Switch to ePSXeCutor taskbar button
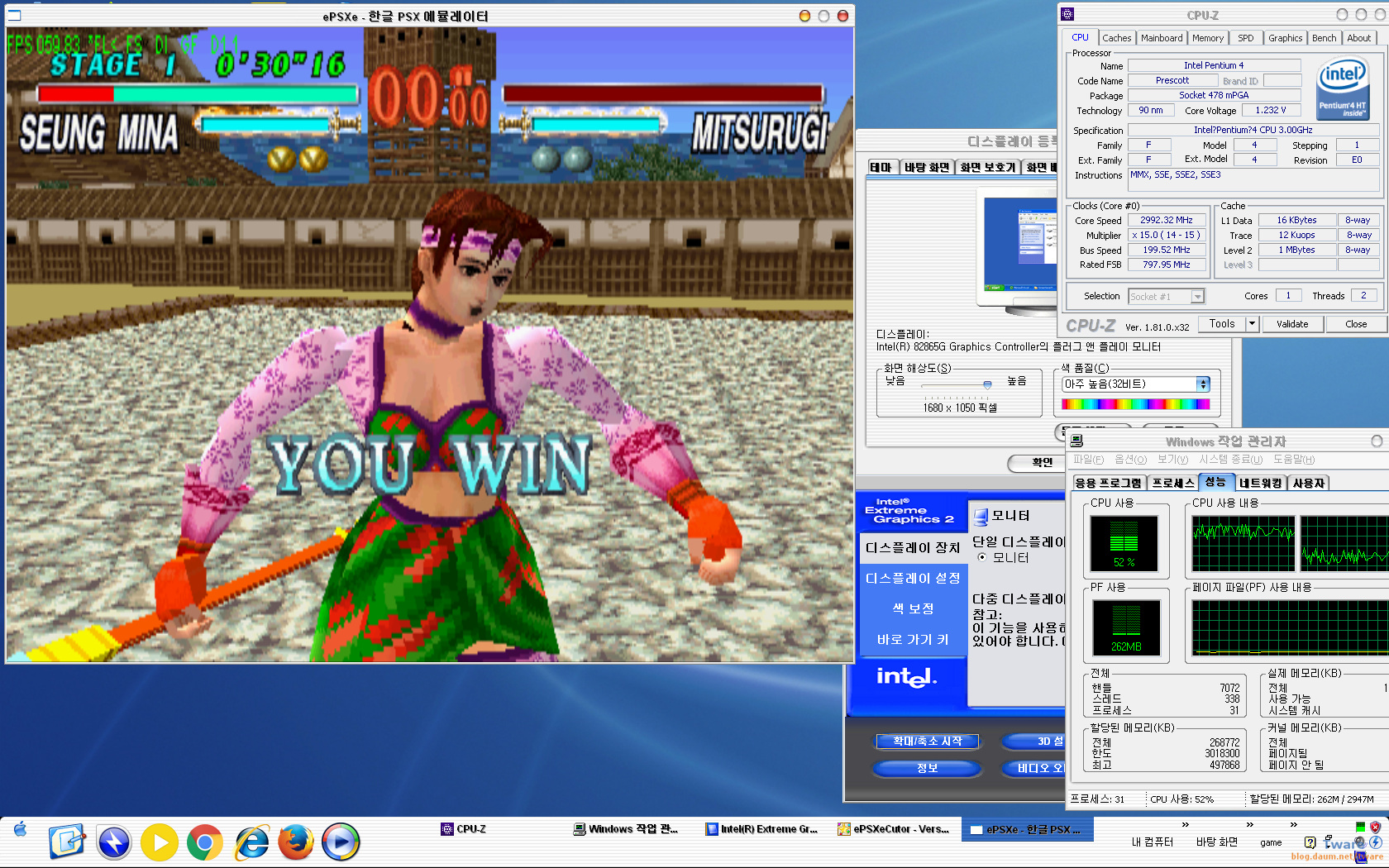1389x868 pixels. coord(895,829)
